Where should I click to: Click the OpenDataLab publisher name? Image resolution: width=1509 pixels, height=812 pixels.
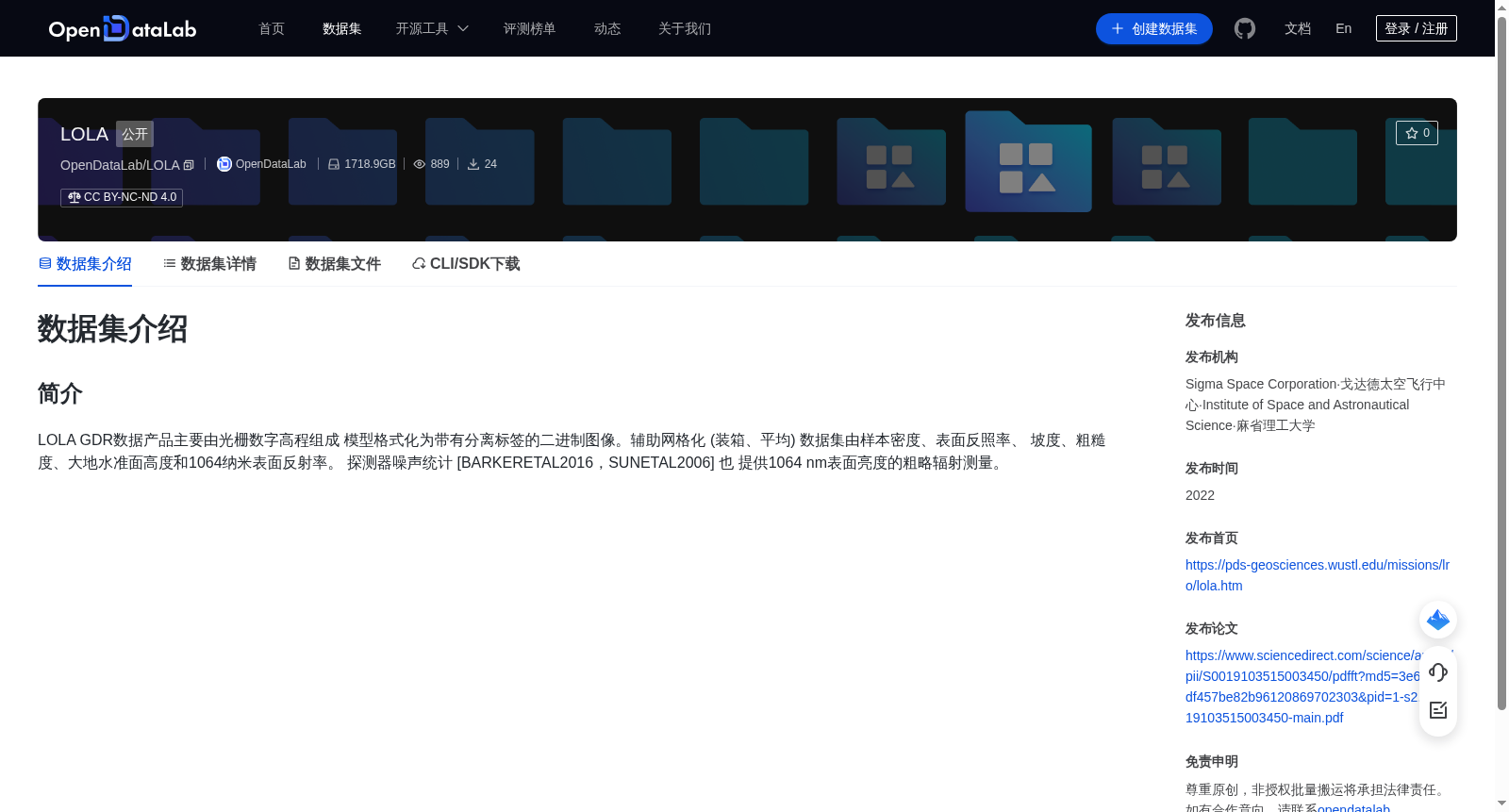(271, 164)
